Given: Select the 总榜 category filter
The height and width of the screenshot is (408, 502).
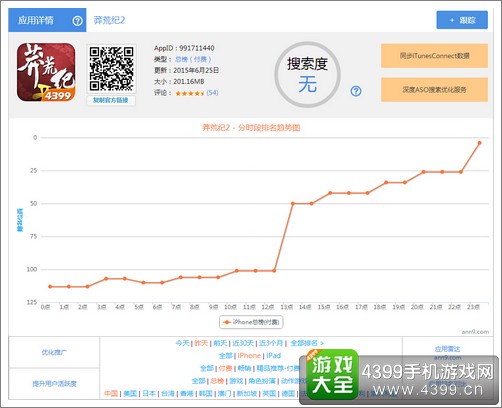Looking at the screenshot, I should point(217,381).
